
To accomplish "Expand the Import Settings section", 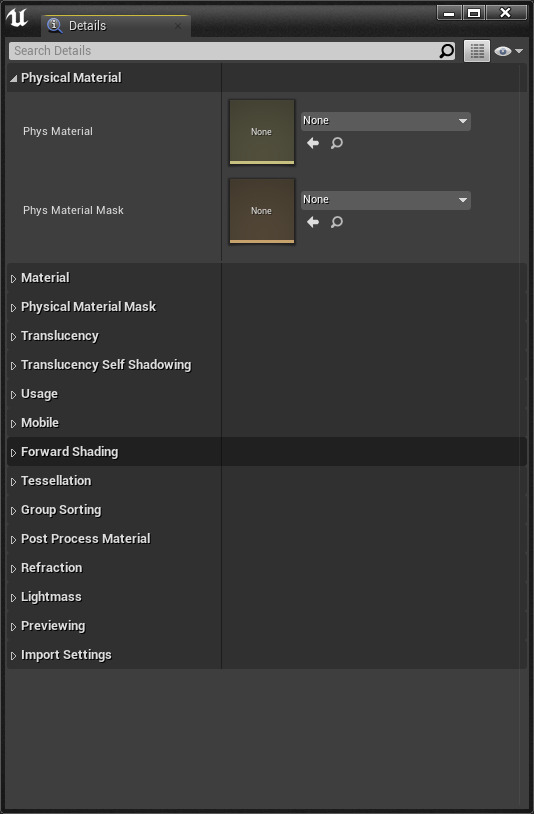I will click(x=13, y=656).
